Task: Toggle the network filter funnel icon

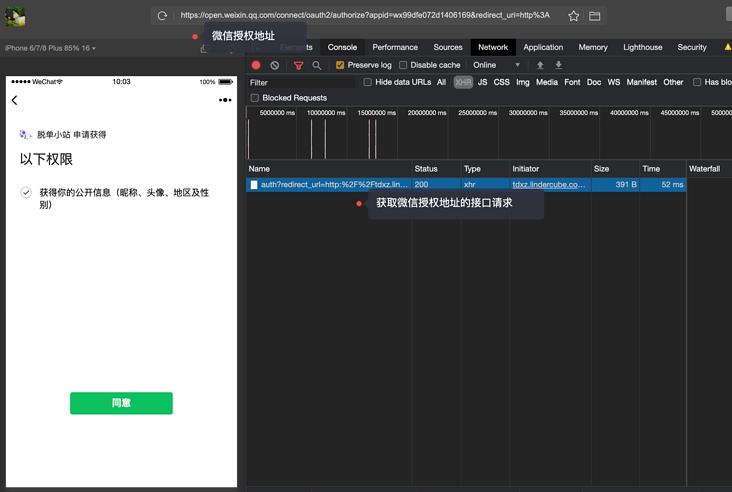Action: 298,65
